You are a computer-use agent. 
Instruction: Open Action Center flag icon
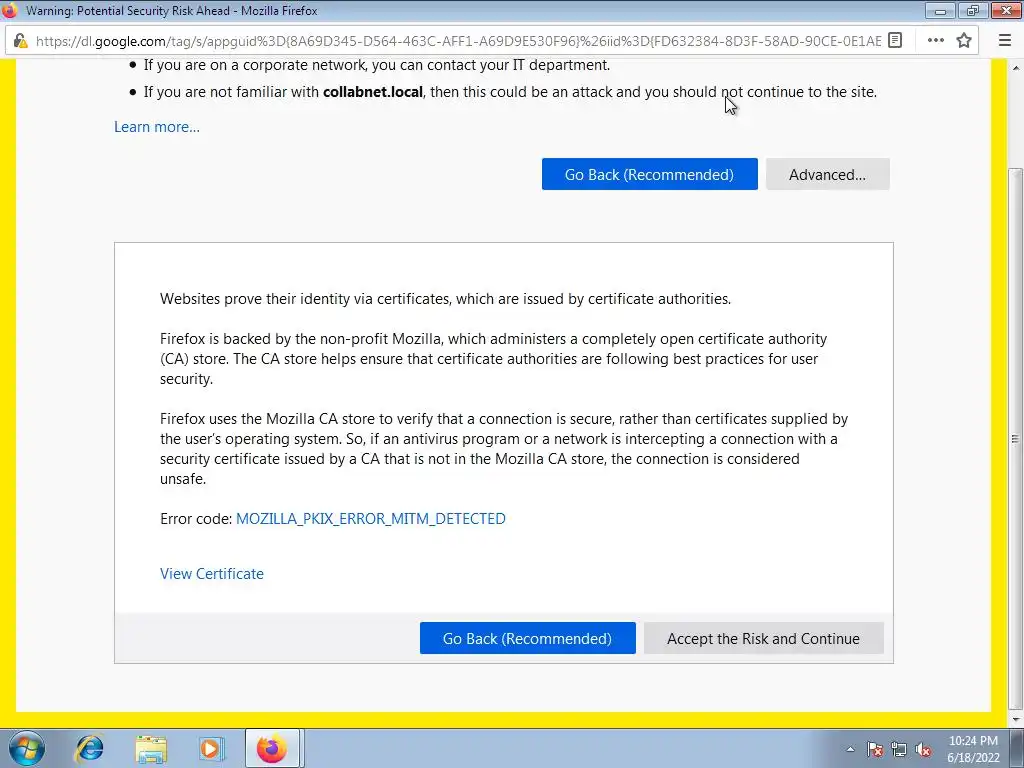pyautogui.click(x=875, y=750)
